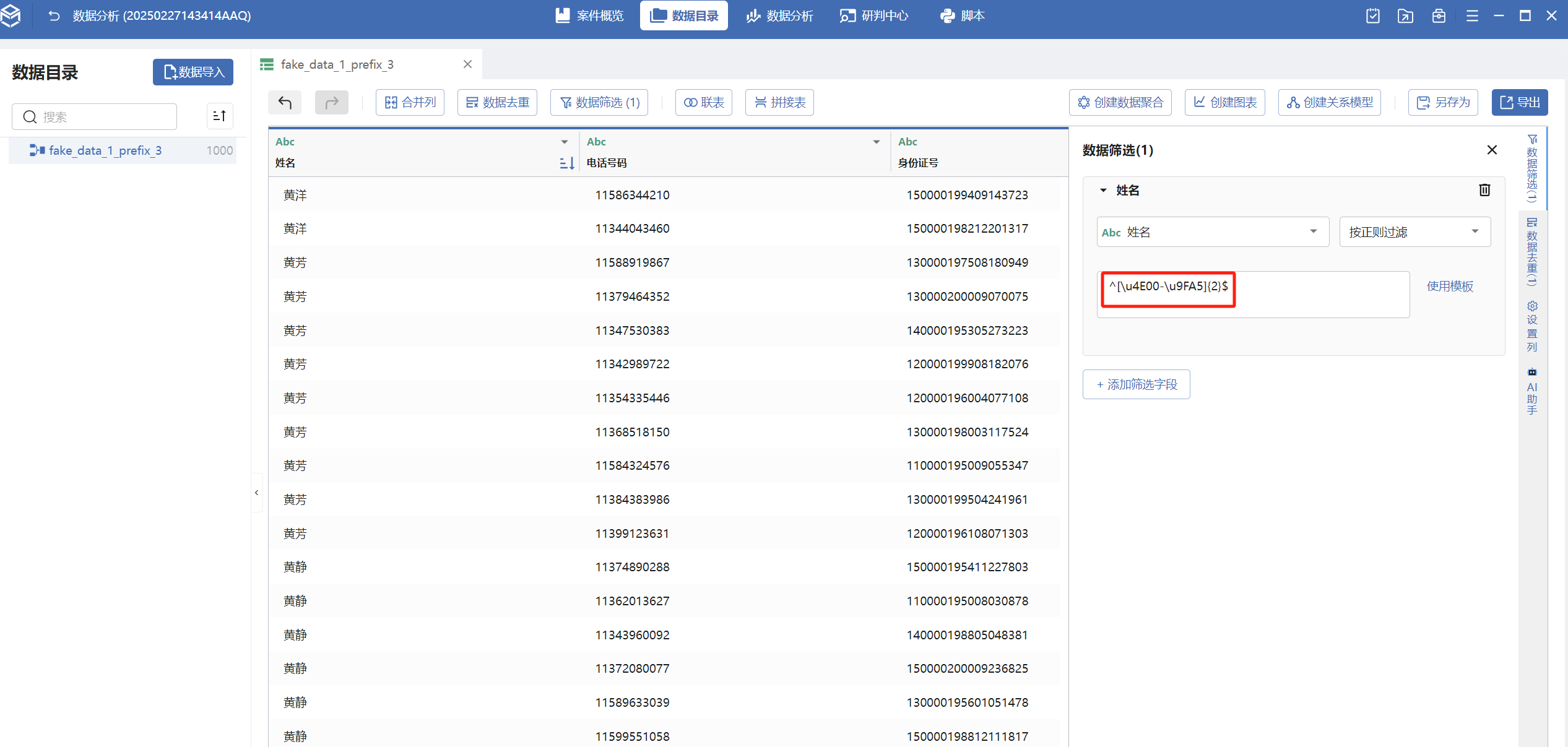Click the back arrow in title bar
The image size is (1568, 747).
[x=54, y=15]
